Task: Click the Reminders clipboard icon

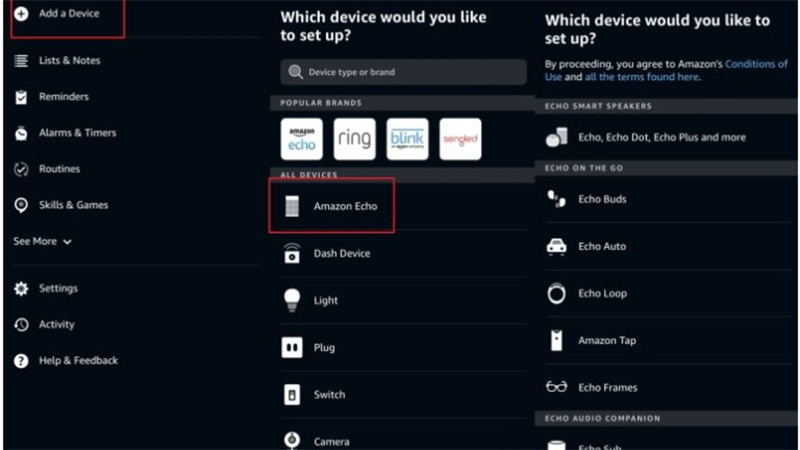Action: (x=21, y=97)
